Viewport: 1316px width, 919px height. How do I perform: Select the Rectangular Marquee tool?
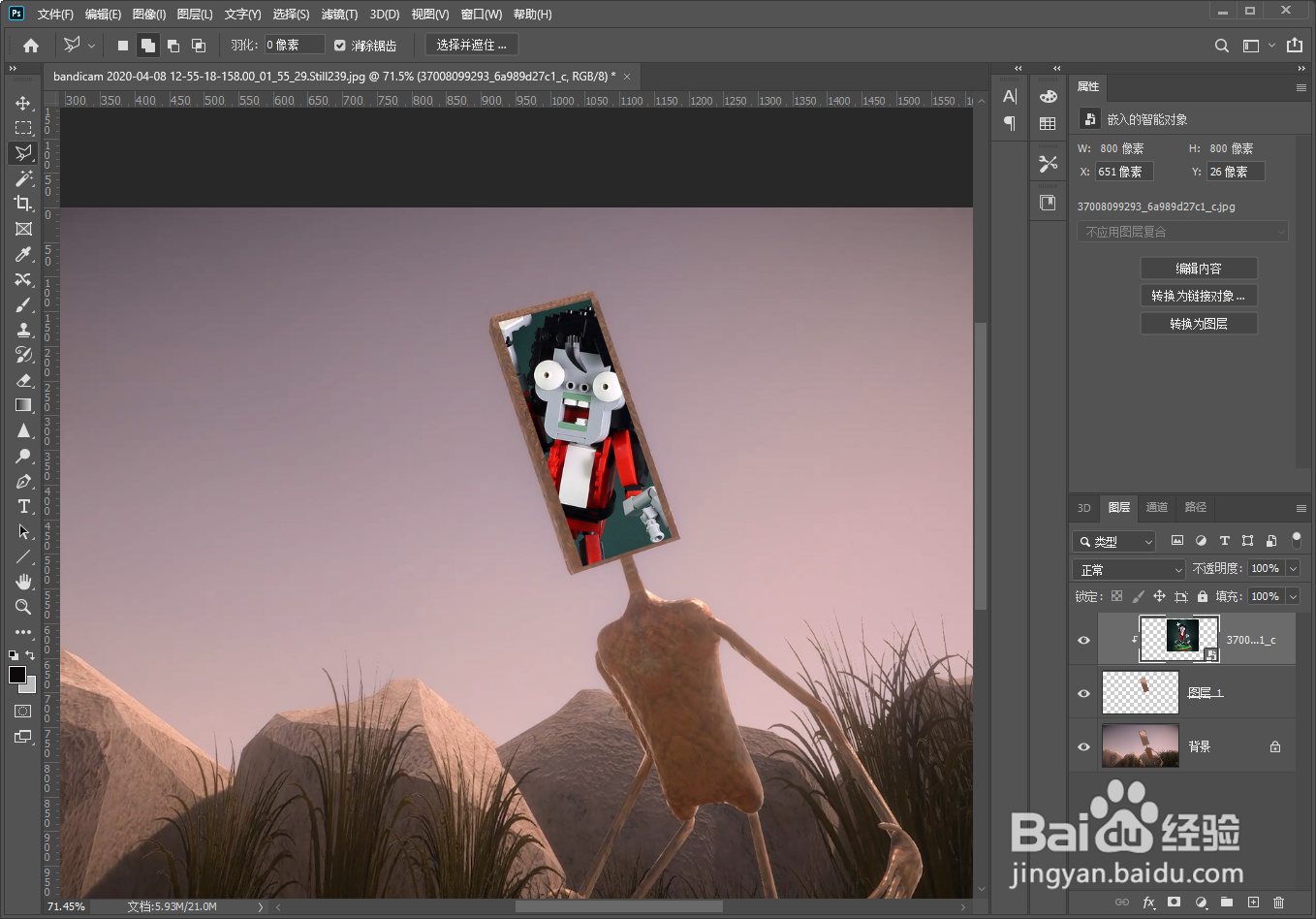click(23, 128)
